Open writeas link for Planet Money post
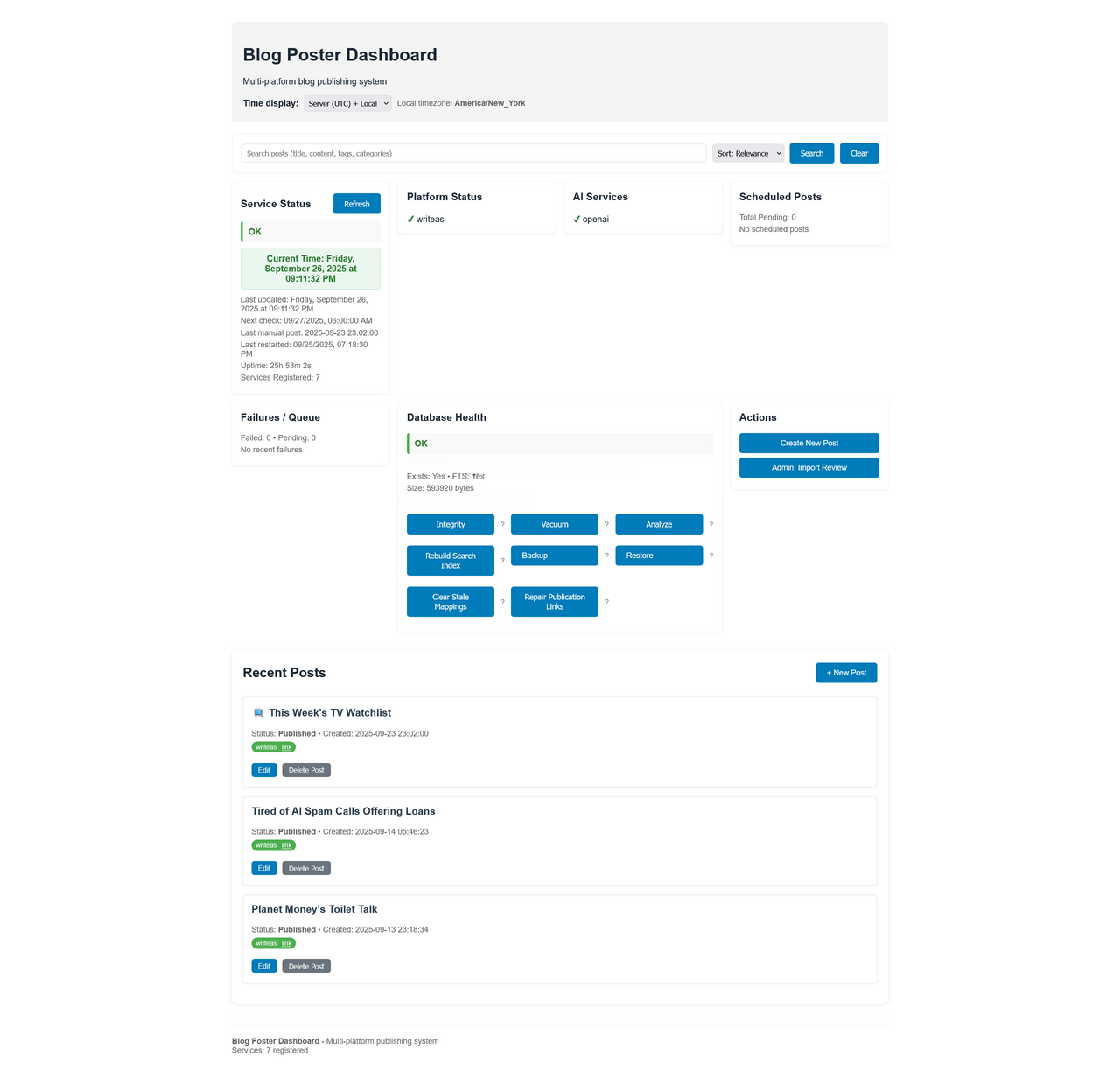 286,943
